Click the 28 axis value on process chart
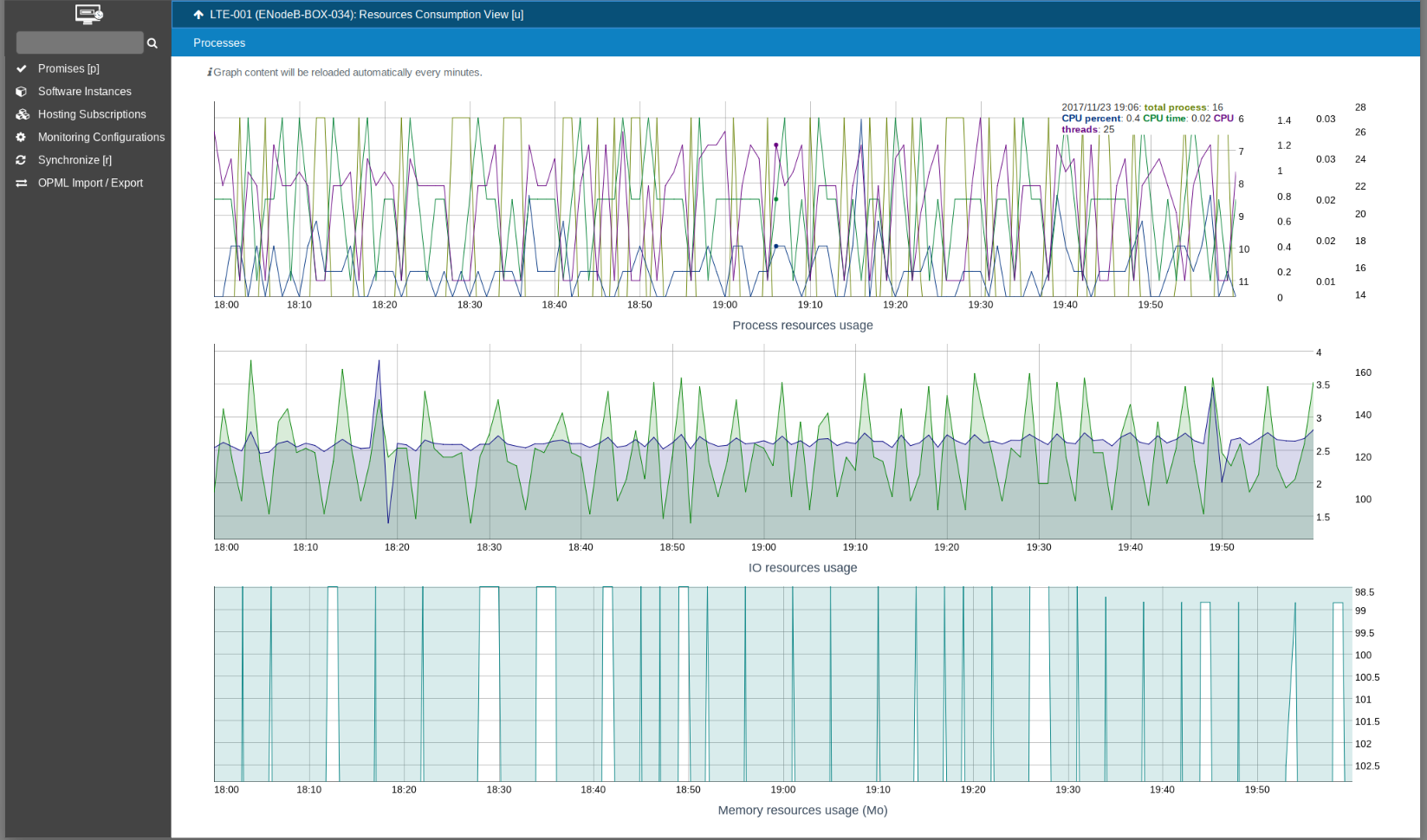The width and height of the screenshot is (1427, 840). pyautogui.click(x=1360, y=107)
